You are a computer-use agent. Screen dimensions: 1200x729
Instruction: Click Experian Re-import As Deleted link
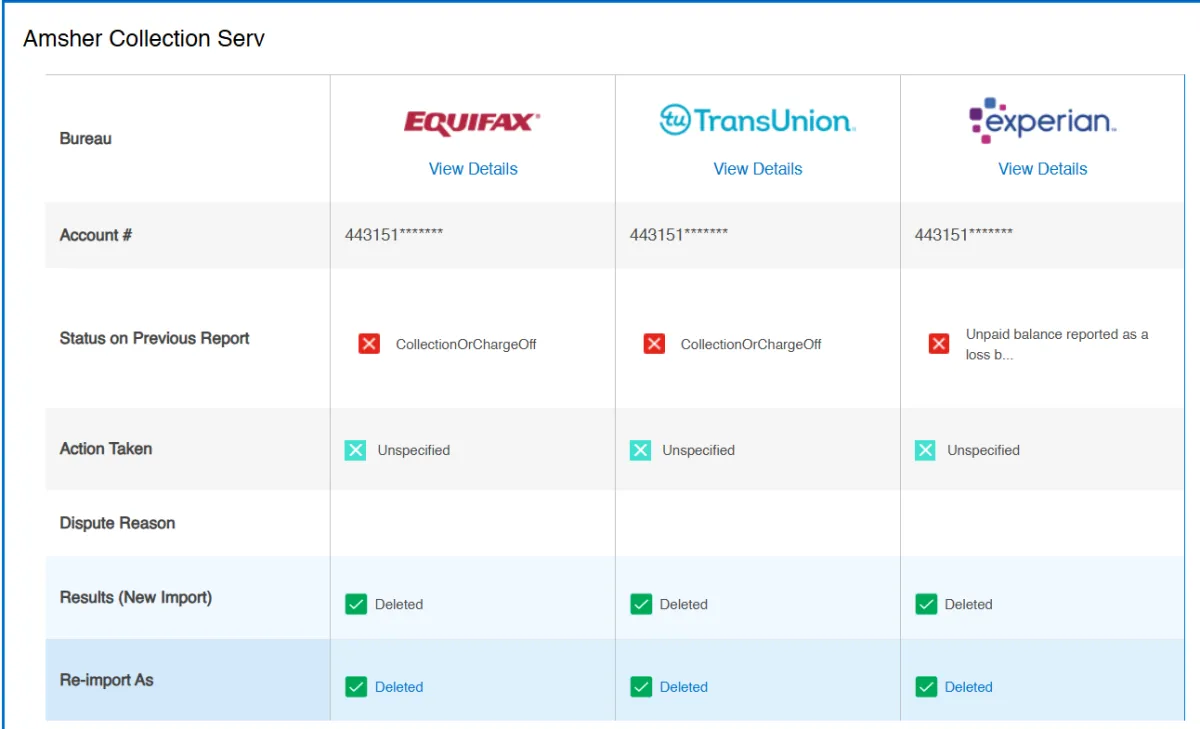click(x=969, y=687)
